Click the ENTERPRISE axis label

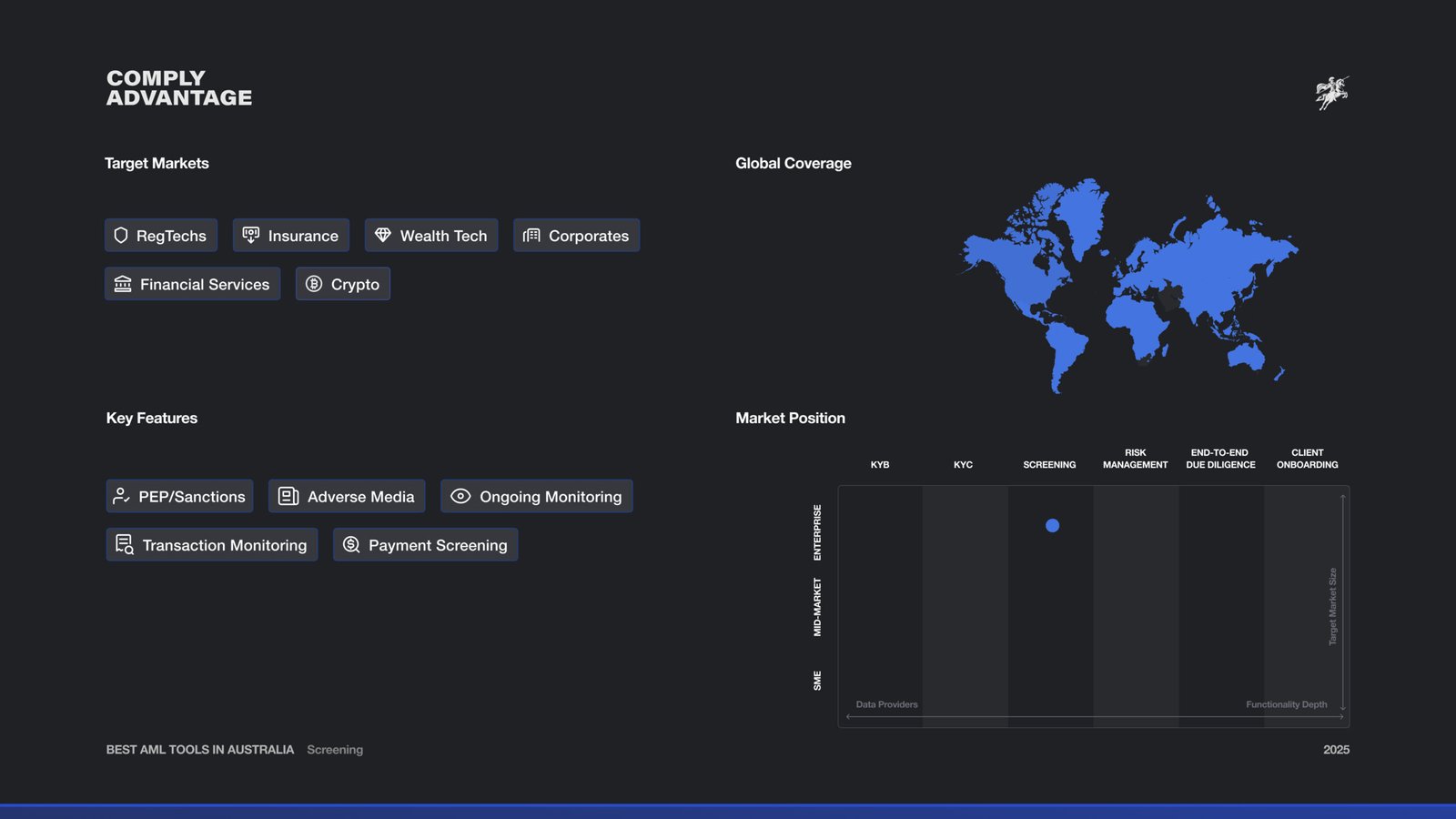tap(817, 532)
